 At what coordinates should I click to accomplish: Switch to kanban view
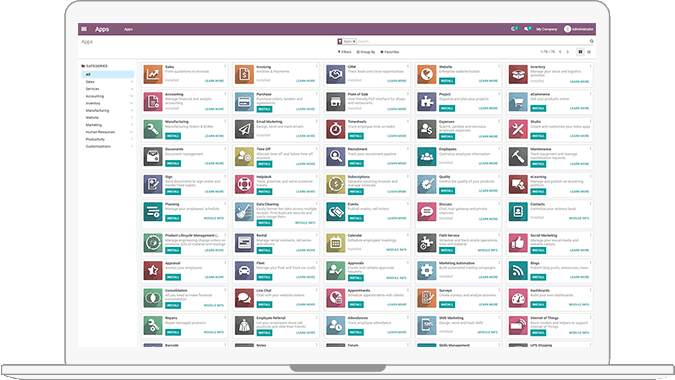(x=580, y=52)
